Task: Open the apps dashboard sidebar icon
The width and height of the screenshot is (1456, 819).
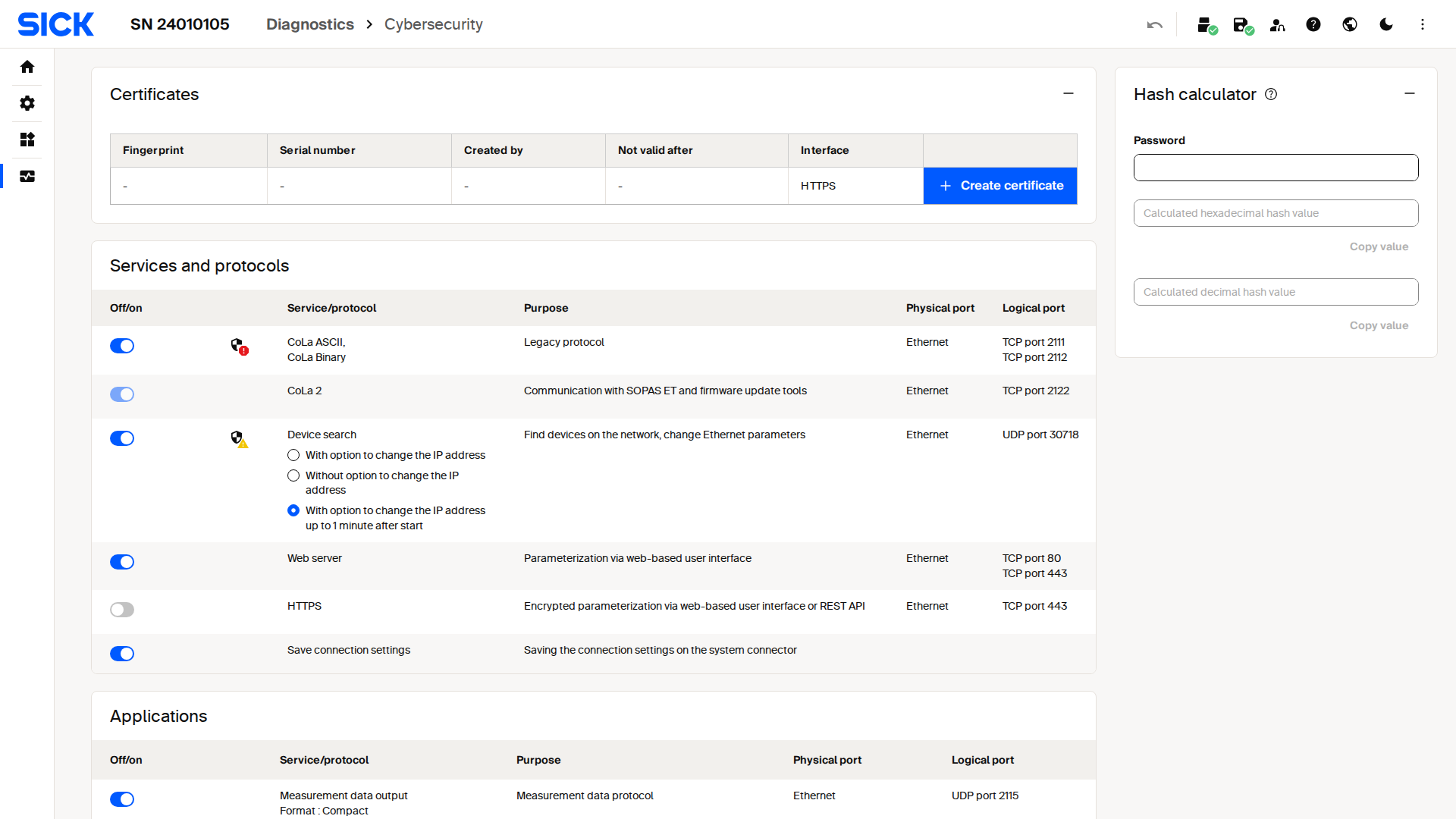Action: [27, 140]
